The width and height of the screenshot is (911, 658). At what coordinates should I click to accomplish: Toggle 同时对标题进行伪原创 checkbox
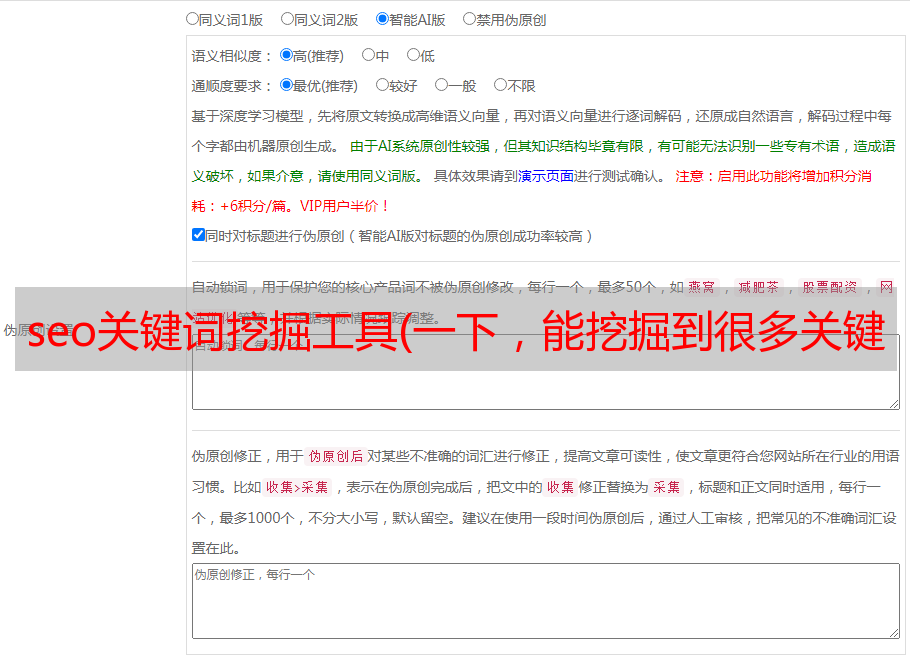coord(198,235)
